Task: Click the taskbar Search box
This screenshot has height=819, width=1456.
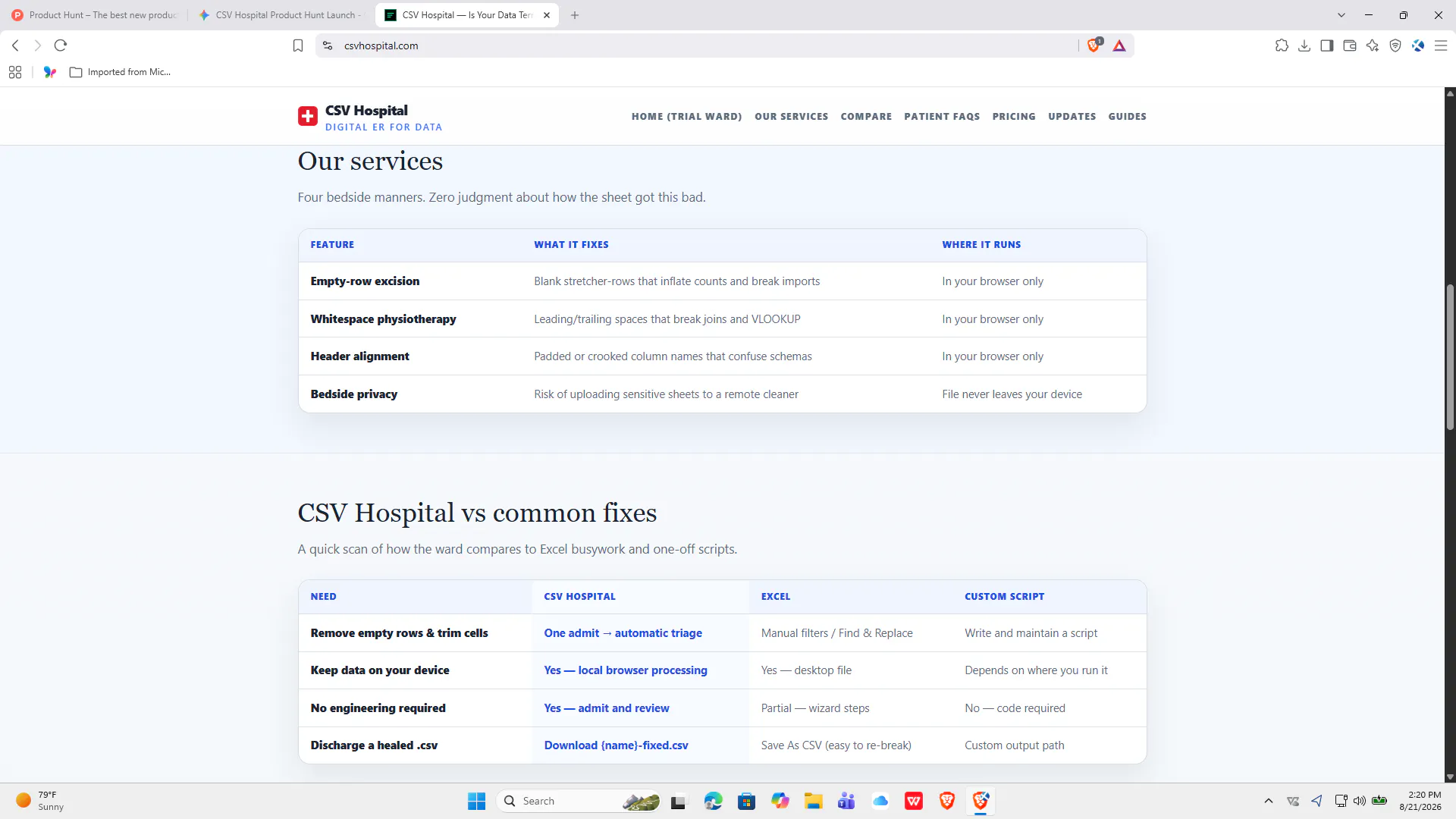Action: click(x=580, y=801)
